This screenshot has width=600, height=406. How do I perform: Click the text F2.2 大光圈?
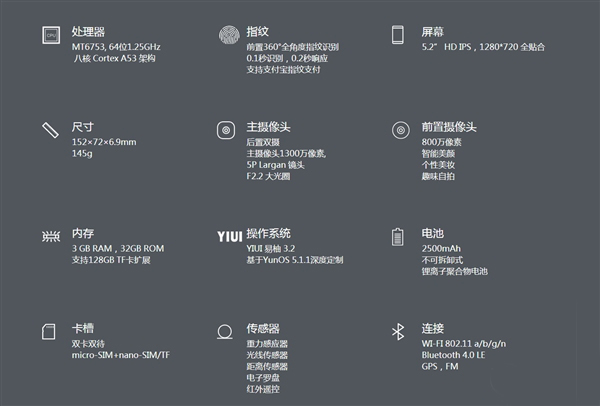click(268, 176)
